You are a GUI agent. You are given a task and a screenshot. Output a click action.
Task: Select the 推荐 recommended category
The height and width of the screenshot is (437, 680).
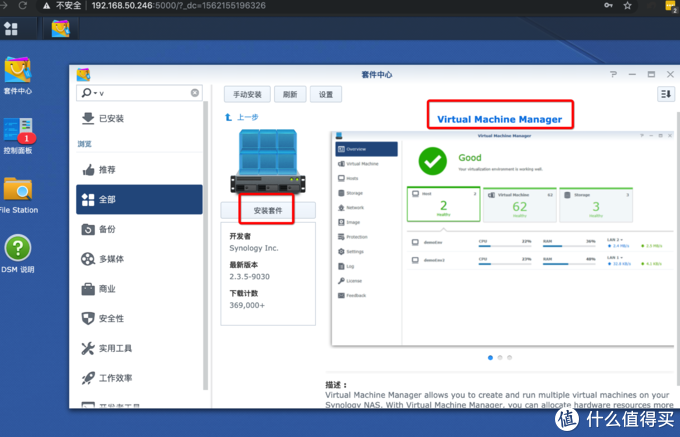(139, 170)
